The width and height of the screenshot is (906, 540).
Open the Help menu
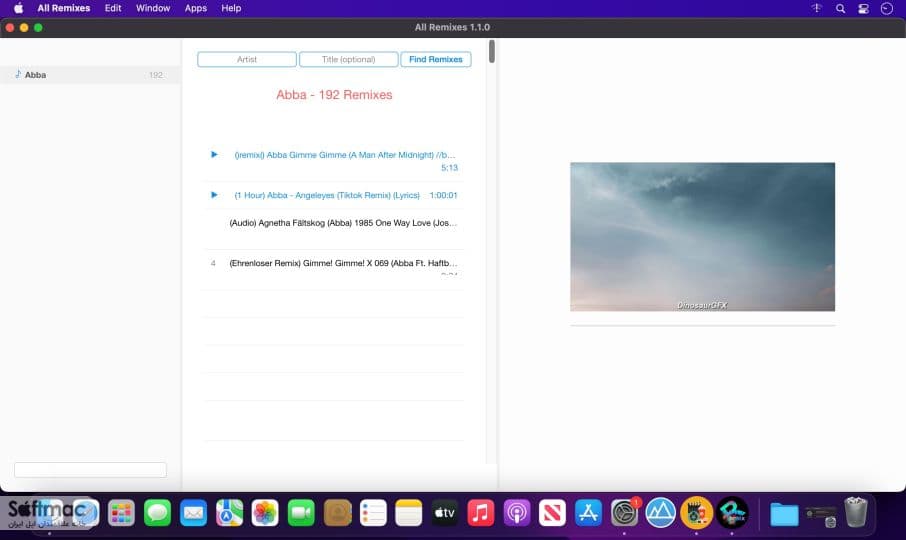point(231,8)
